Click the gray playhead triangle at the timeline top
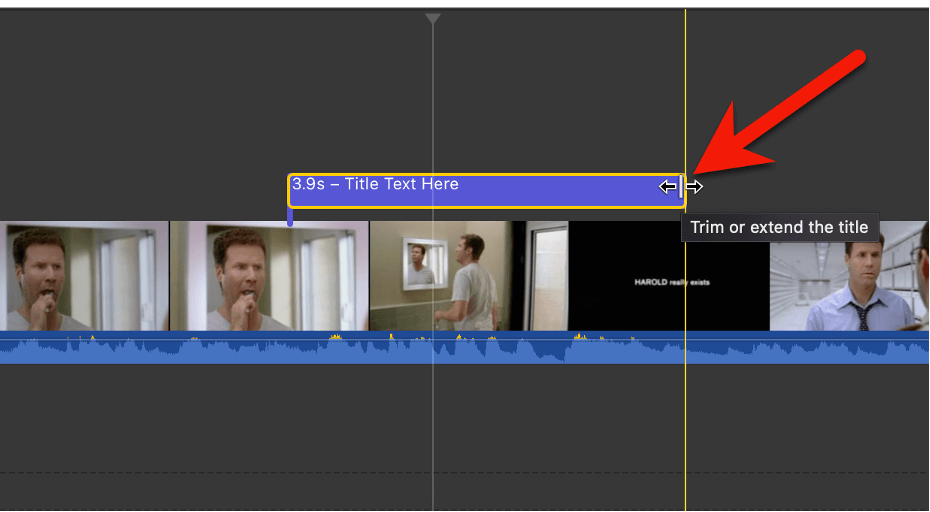Viewport: 930px width, 512px height. coord(433,19)
